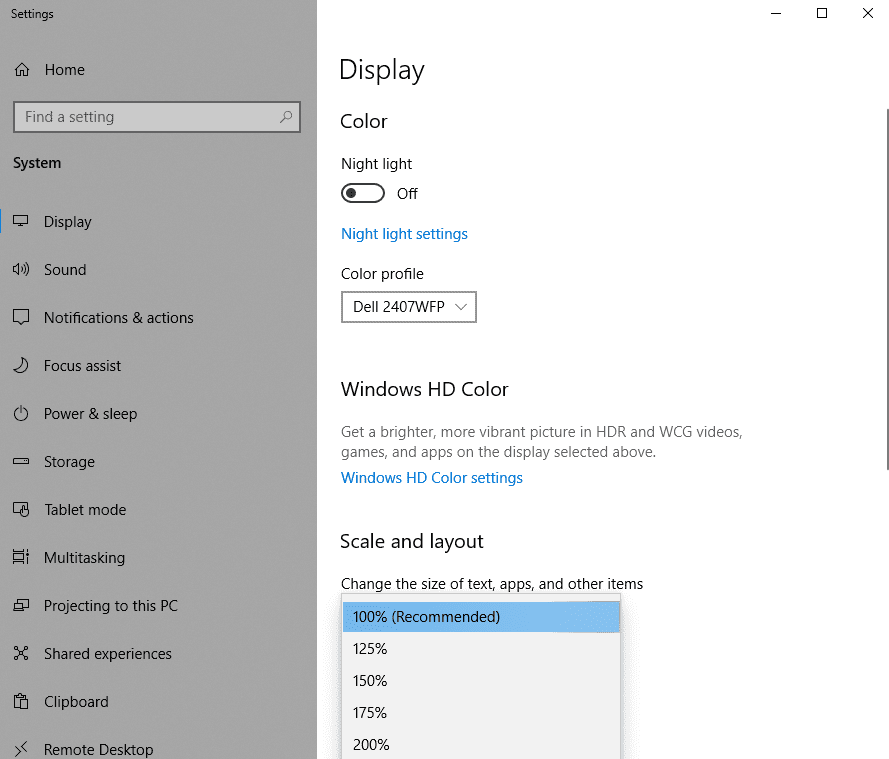Open Power & sleep settings
The width and height of the screenshot is (889, 759).
pyautogui.click(x=90, y=414)
